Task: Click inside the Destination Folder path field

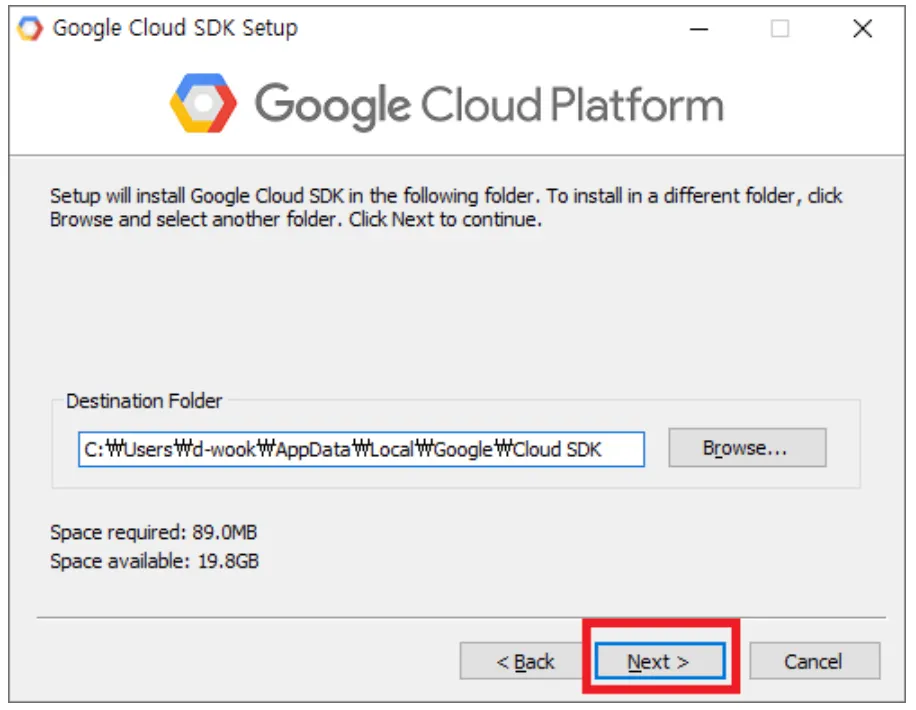Action: (360, 449)
